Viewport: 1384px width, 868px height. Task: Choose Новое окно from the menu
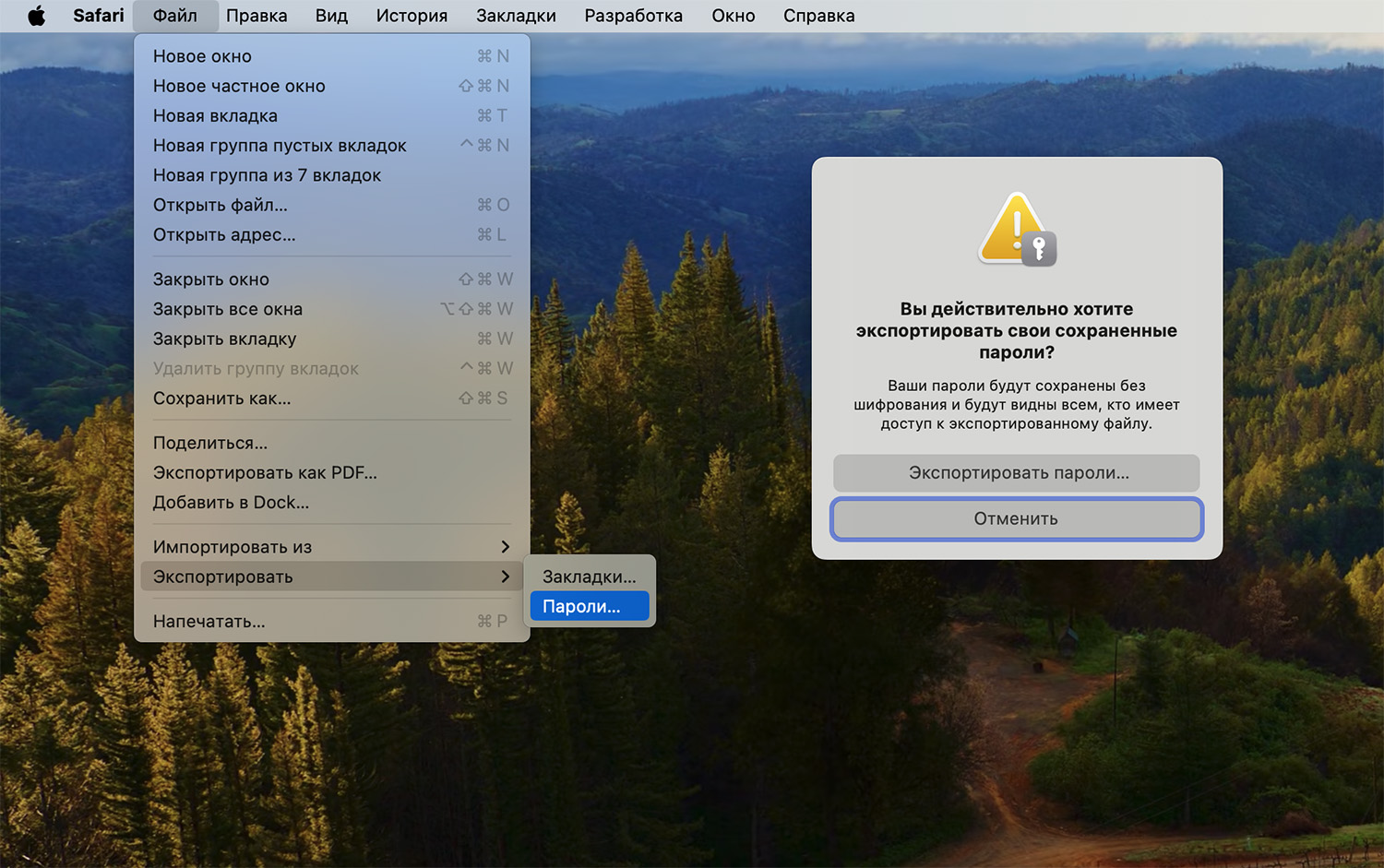[x=331, y=56]
